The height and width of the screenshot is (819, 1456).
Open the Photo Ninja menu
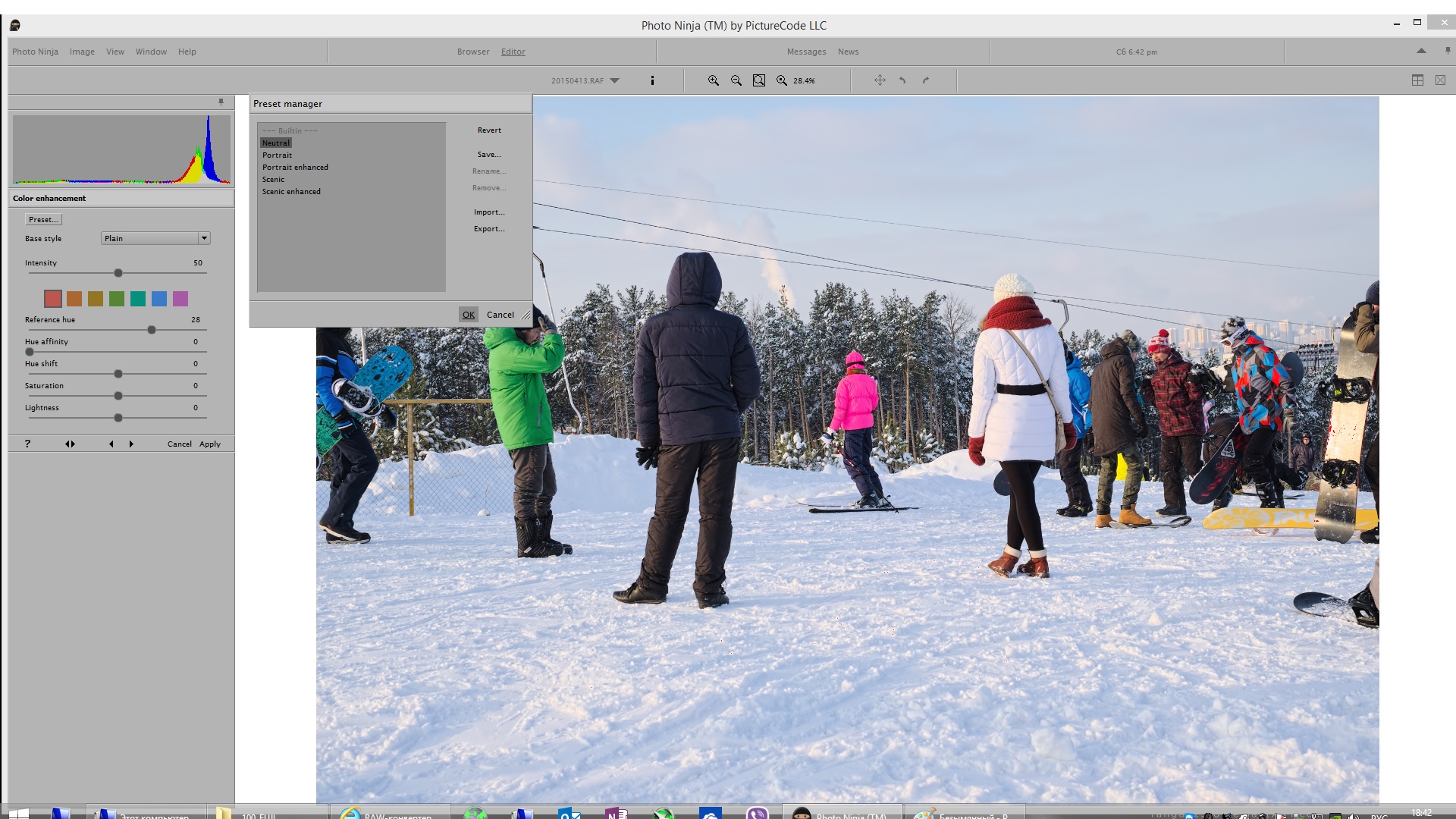[x=35, y=52]
